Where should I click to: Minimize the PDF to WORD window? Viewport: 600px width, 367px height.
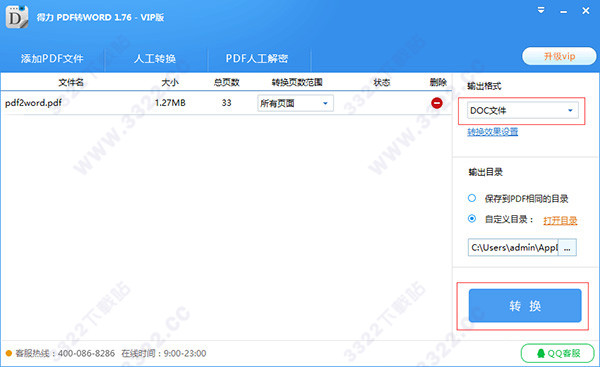pos(563,11)
